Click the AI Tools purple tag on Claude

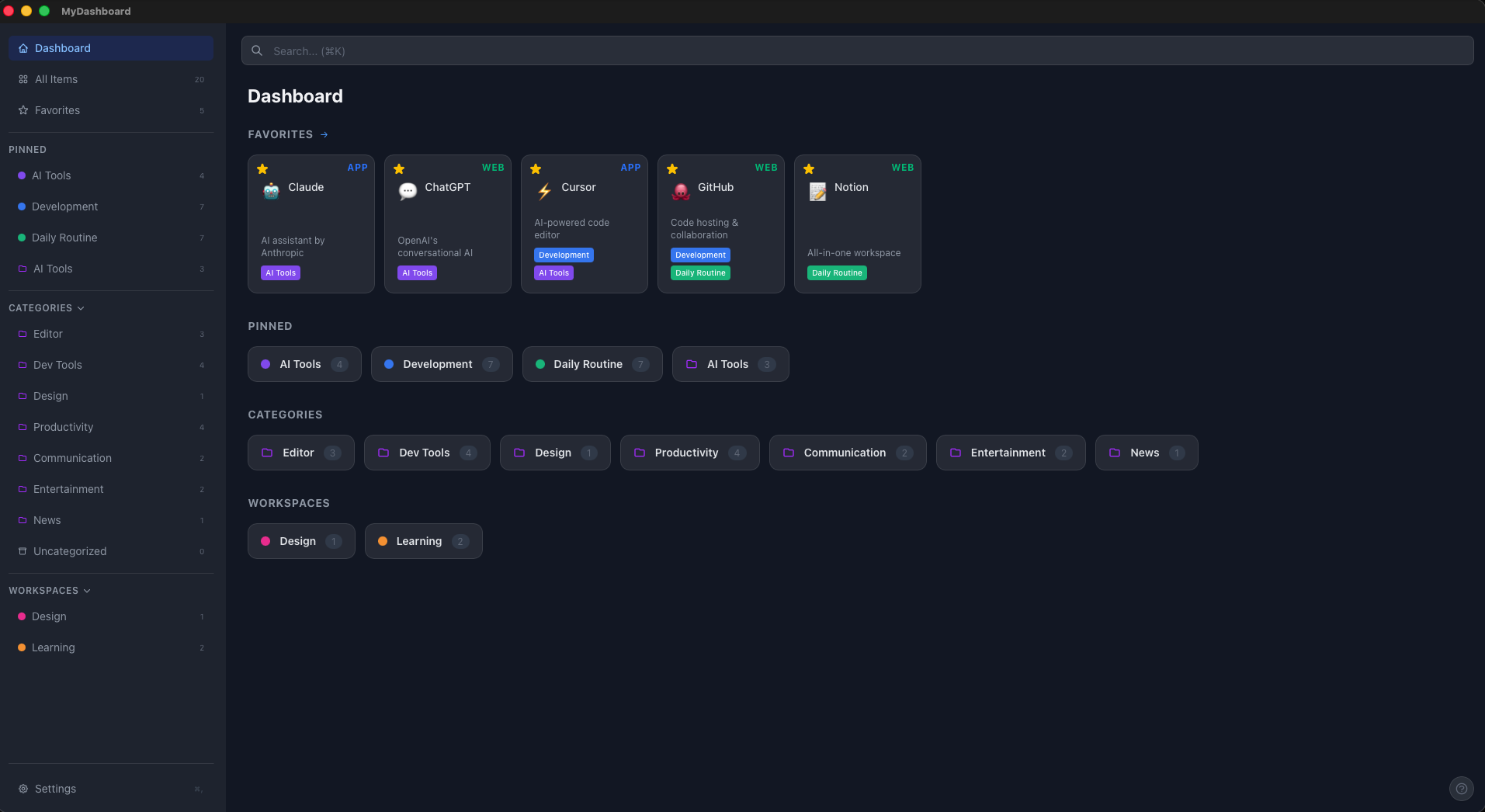point(280,272)
